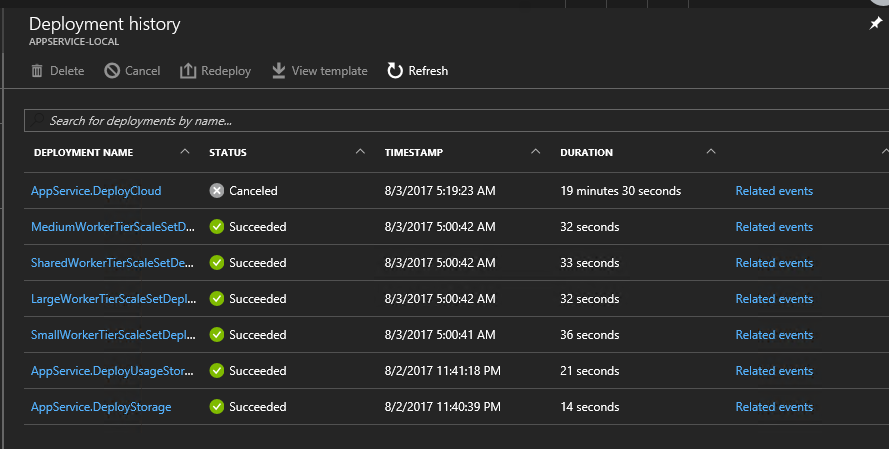Click the Delete trash can icon

(37, 71)
